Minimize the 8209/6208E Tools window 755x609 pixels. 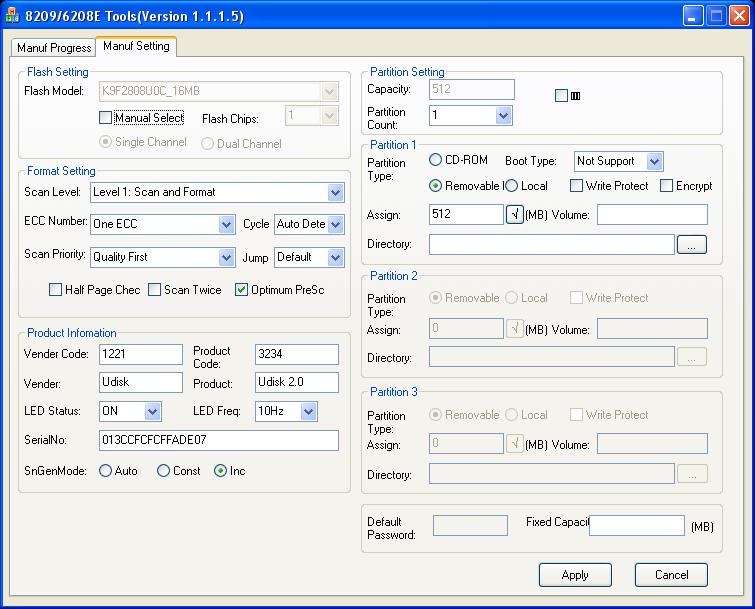pyautogui.click(x=692, y=17)
